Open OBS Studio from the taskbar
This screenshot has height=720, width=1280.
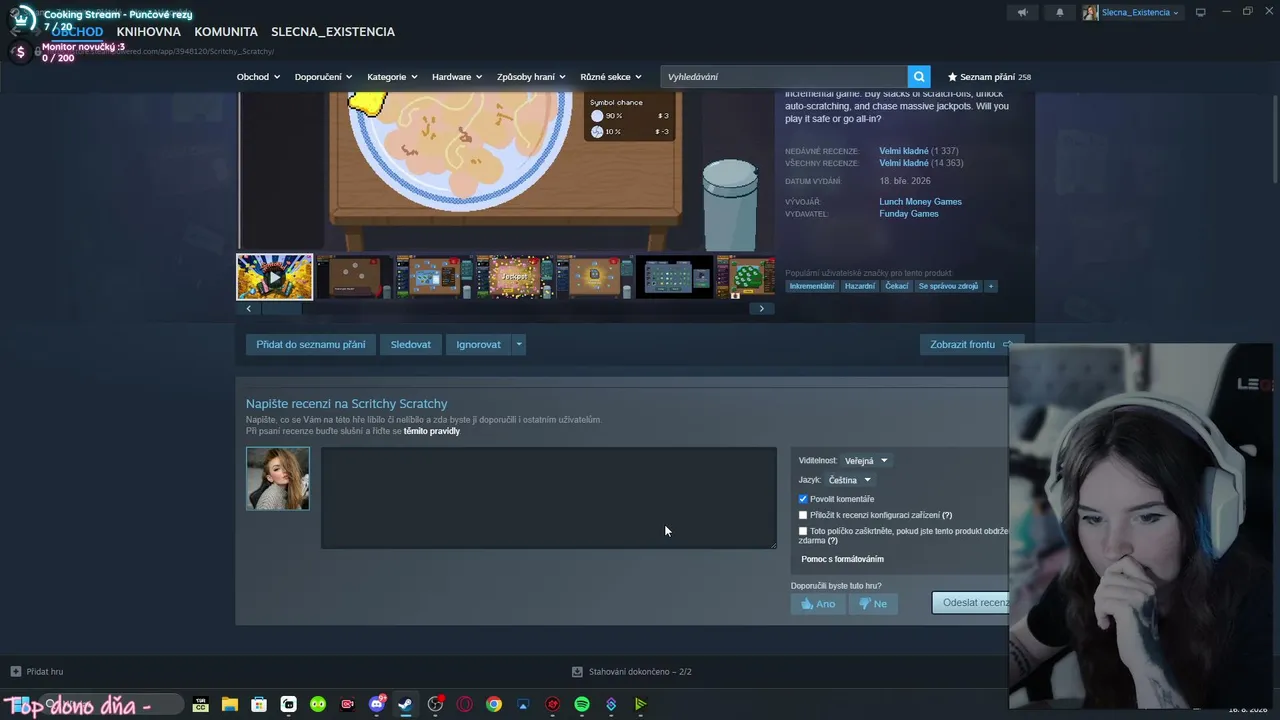(435, 704)
